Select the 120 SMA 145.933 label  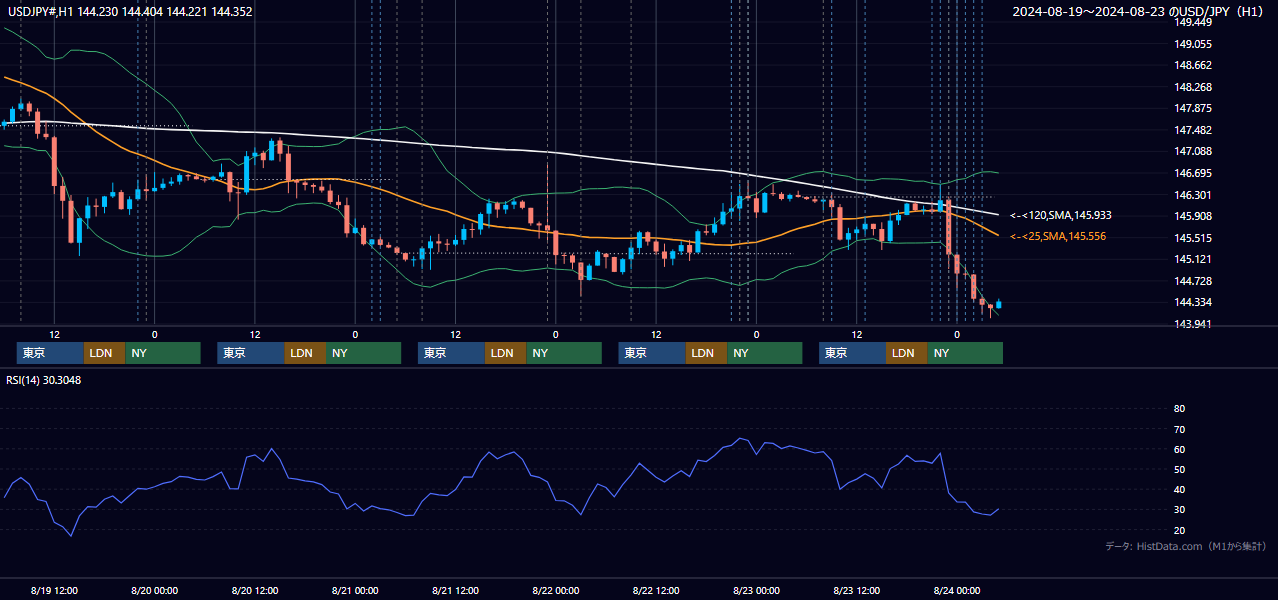click(1060, 215)
